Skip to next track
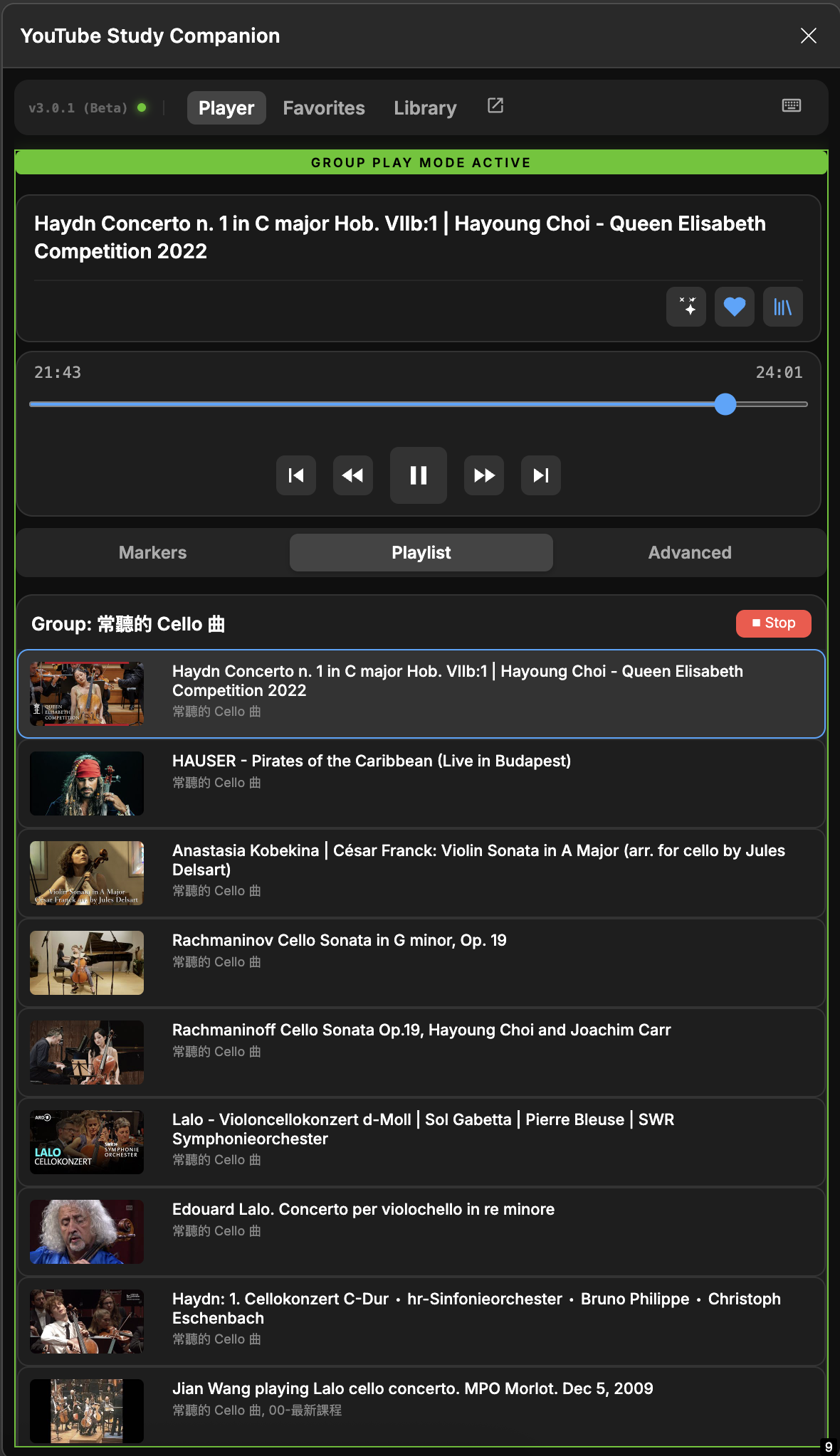This screenshot has width=840, height=1456. (x=541, y=475)
